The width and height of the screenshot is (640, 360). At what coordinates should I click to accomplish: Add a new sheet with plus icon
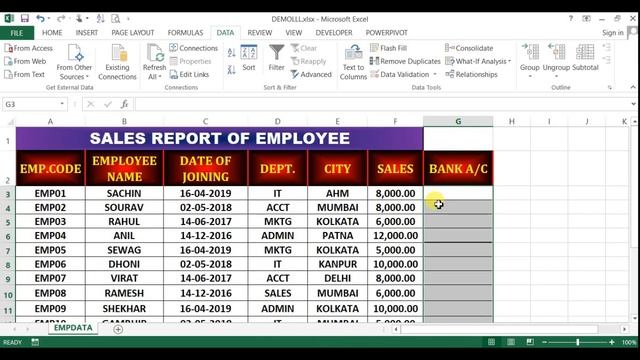(118, 329)
